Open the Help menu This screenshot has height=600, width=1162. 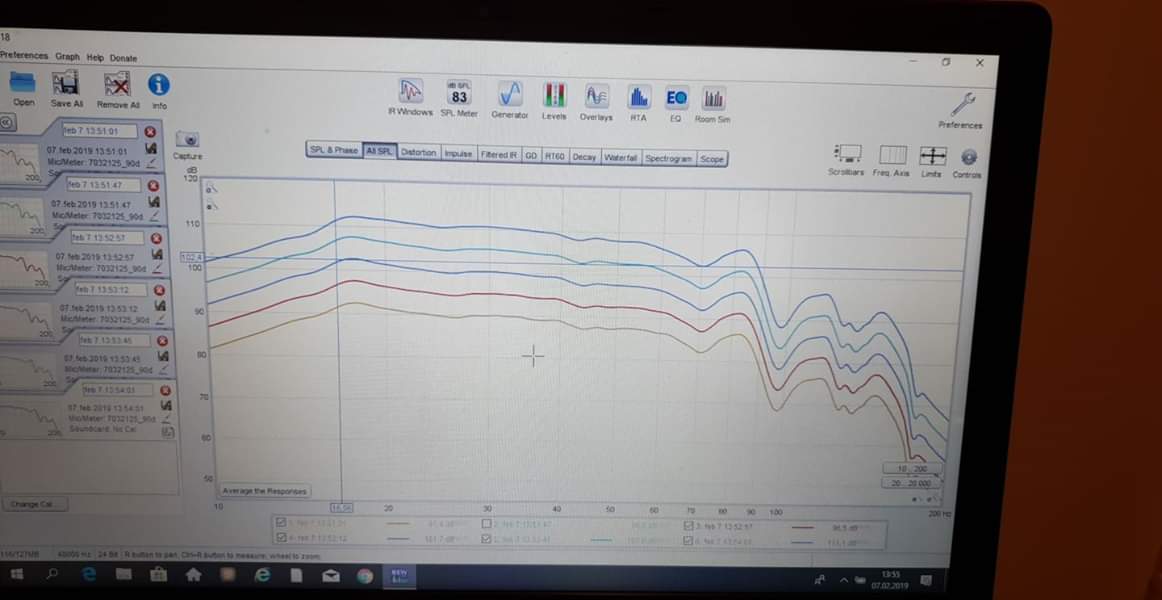[x=95, y=57]
